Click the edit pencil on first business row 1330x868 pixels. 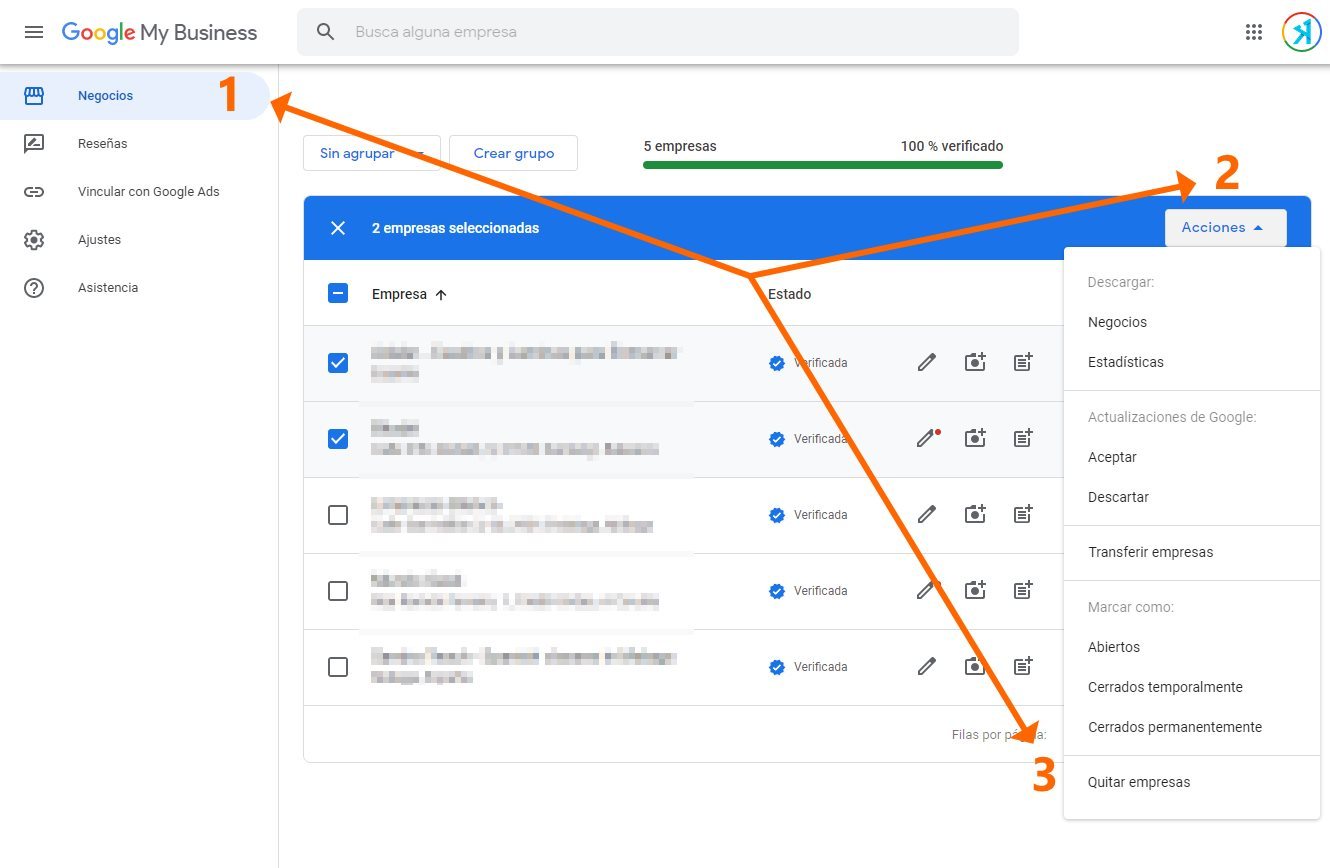[x=927, y=362]
